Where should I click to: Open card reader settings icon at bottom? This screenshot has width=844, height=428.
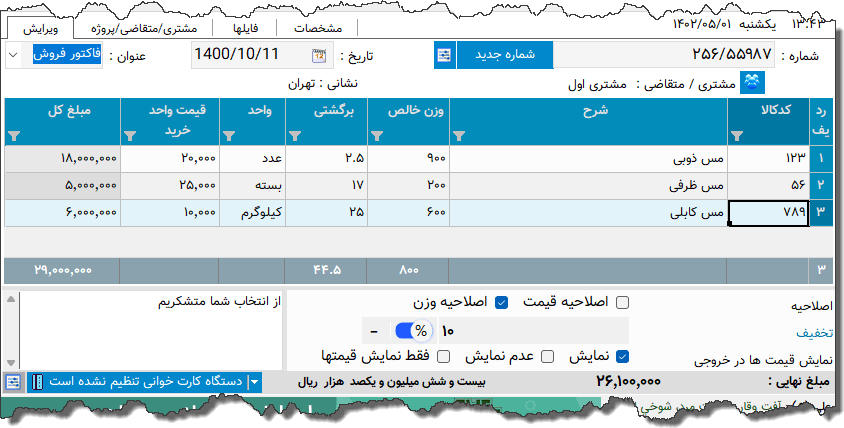(x=13, y=382)
